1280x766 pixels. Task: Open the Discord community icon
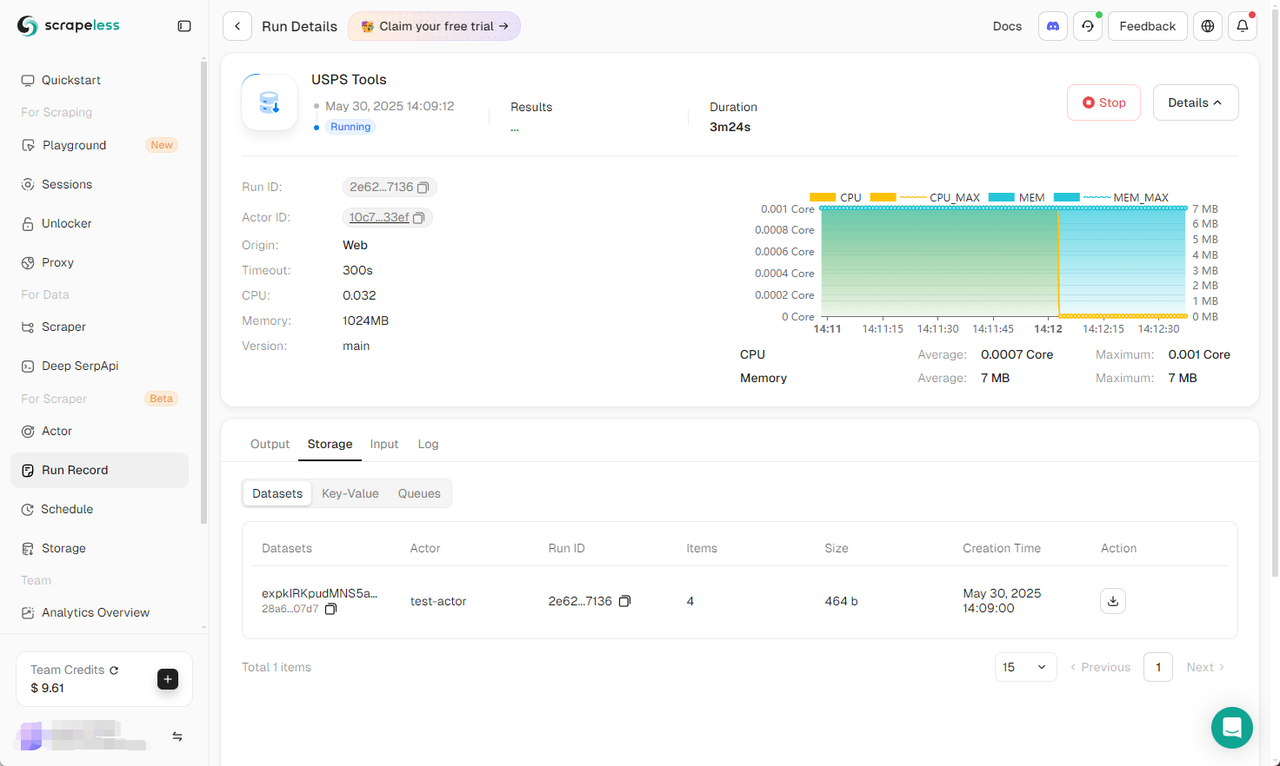click(x=1053, y=26)
